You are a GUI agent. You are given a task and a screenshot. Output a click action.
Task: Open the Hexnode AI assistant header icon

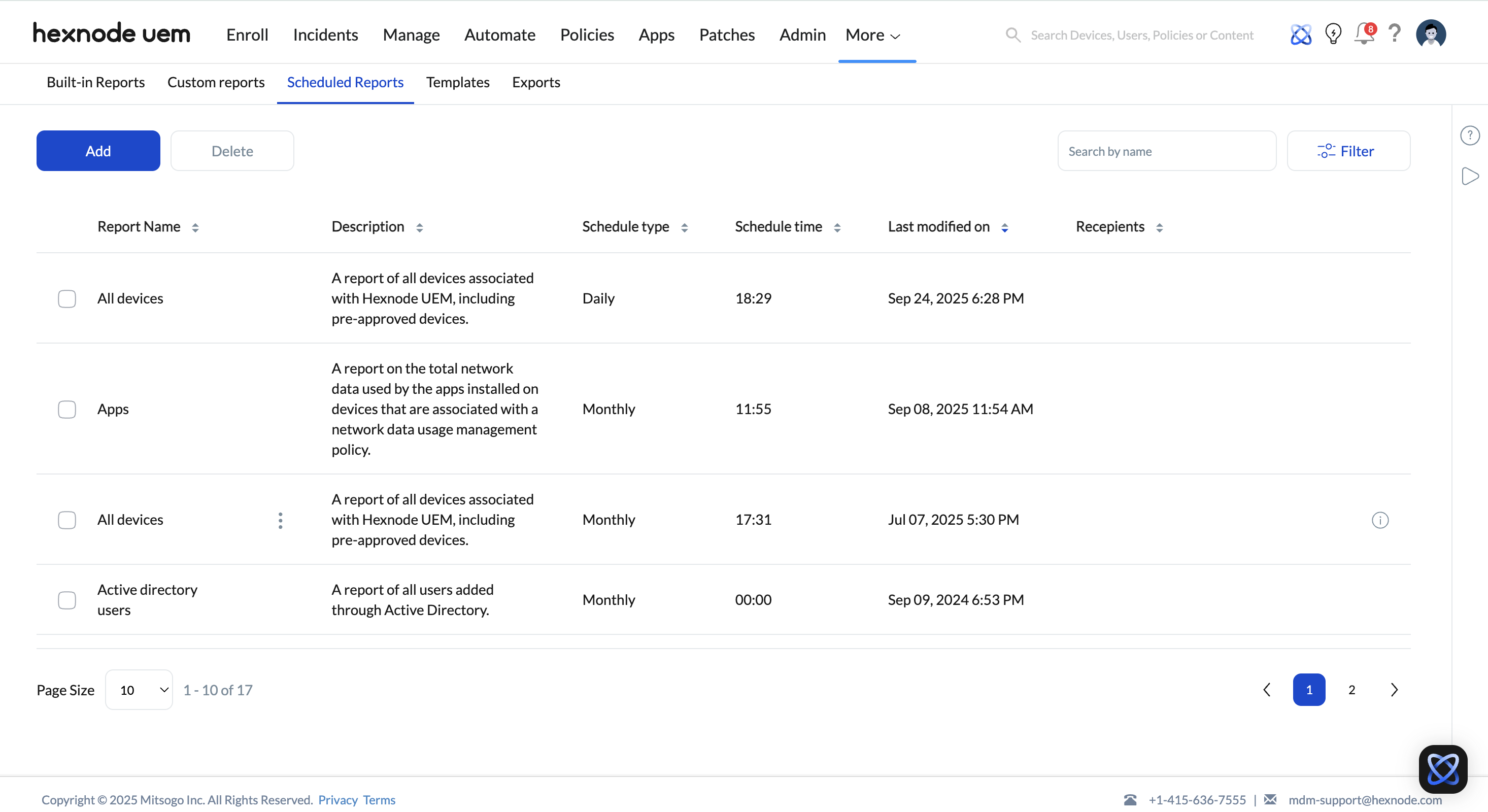1300,35
